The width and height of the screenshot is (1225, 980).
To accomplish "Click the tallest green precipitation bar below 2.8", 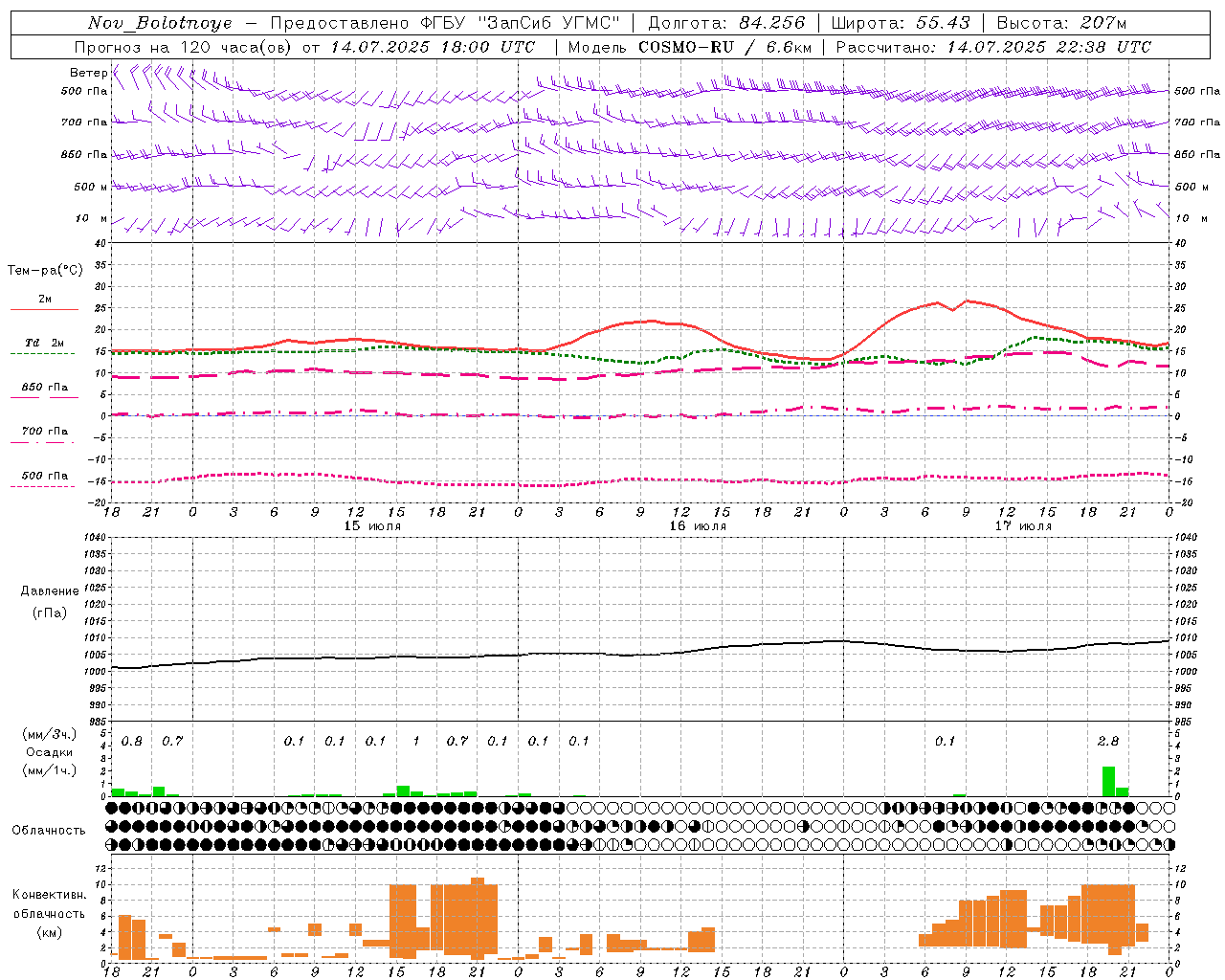I will [1108, 781].
